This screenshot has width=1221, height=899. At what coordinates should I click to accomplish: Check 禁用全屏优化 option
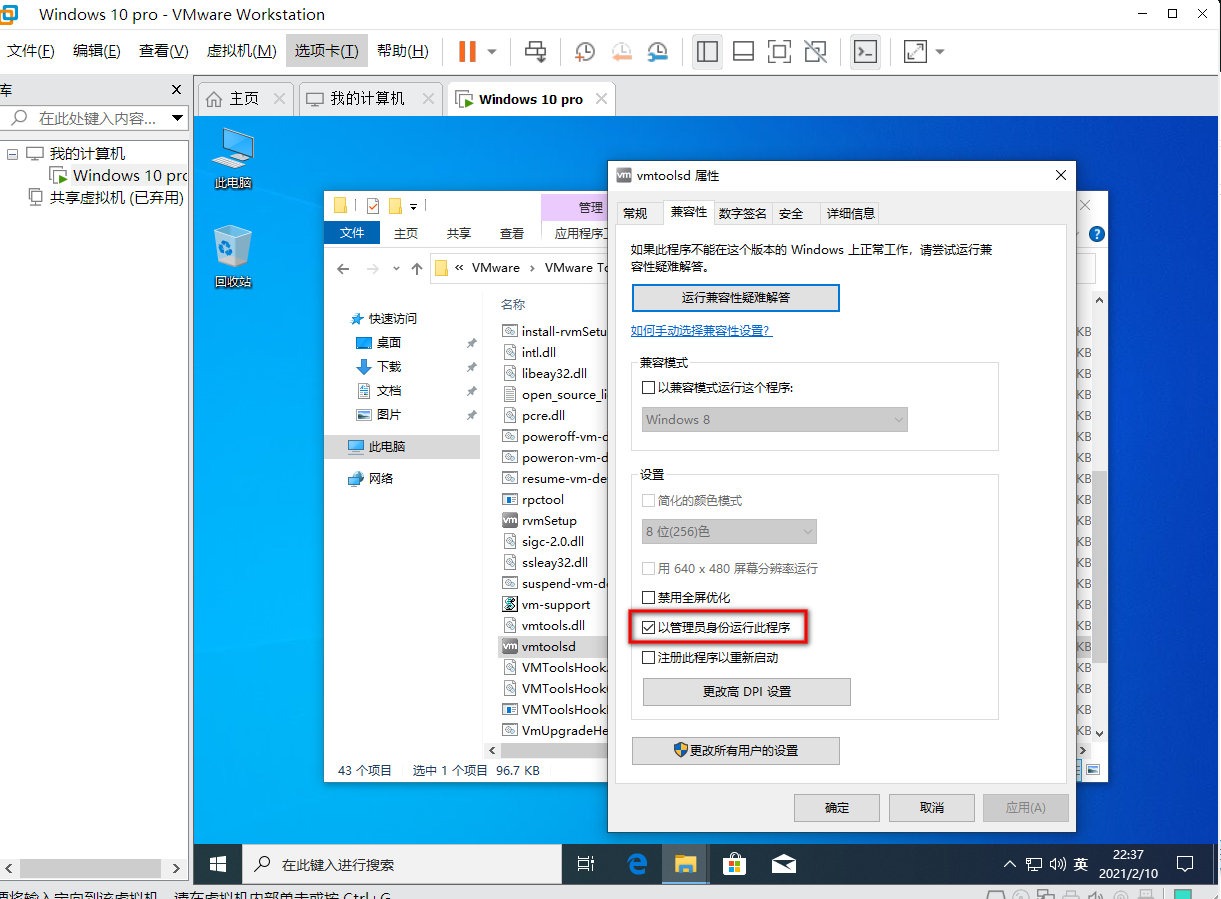(648, 598)
